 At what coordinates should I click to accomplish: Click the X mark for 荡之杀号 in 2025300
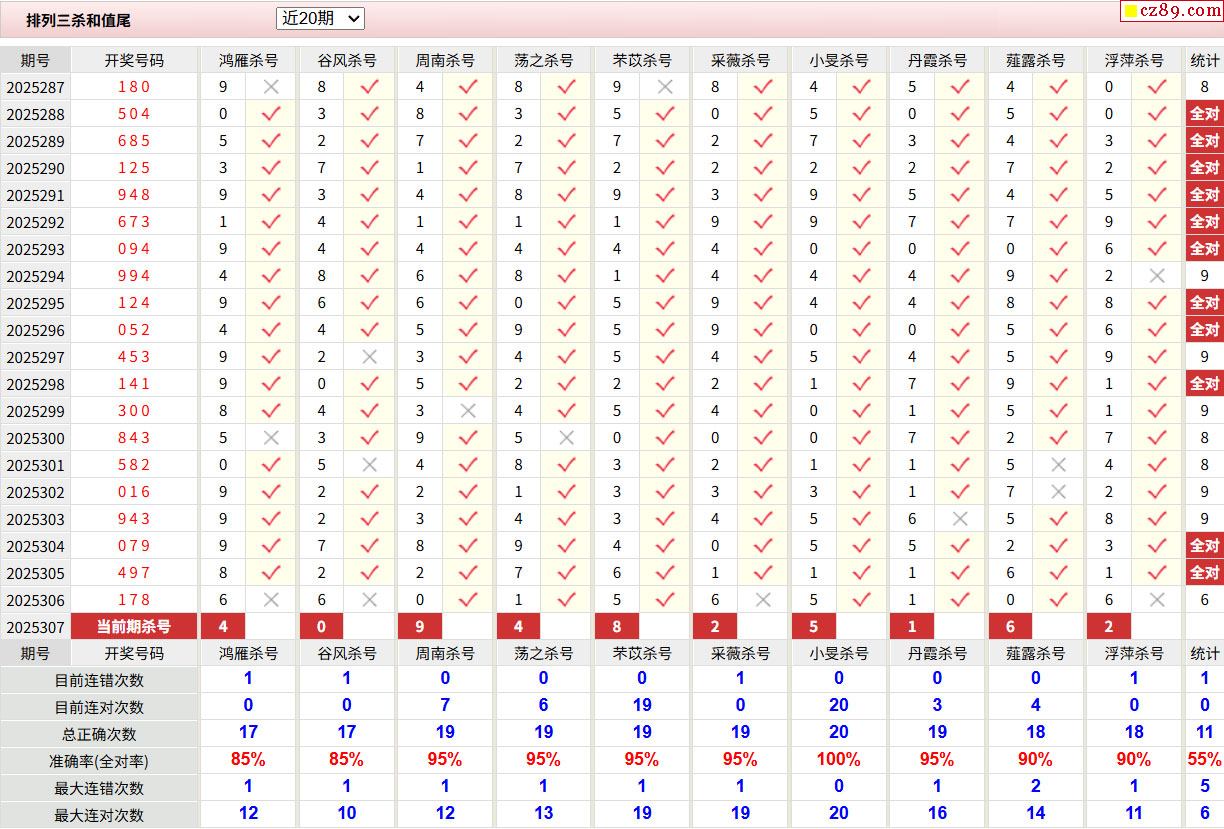tap(567, 438)
